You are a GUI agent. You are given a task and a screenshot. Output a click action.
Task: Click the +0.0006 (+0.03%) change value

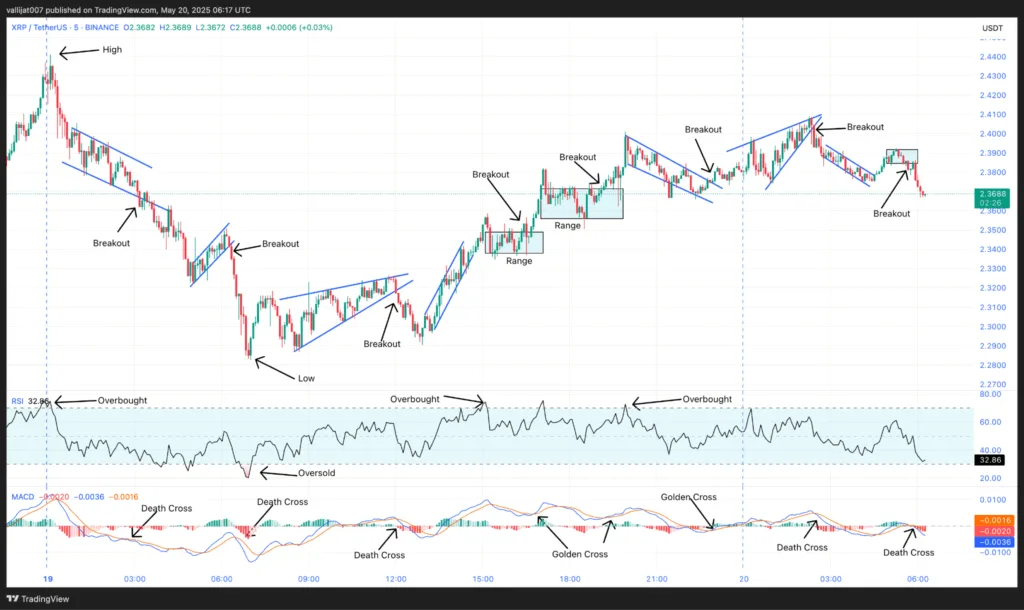point(299,27)
